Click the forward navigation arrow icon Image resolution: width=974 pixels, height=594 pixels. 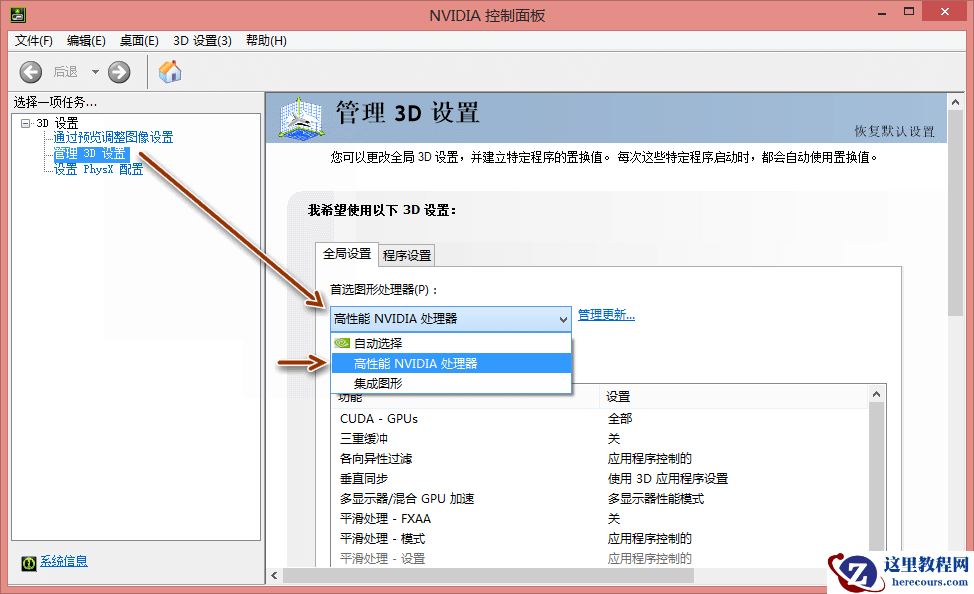[x=119, y=72]
